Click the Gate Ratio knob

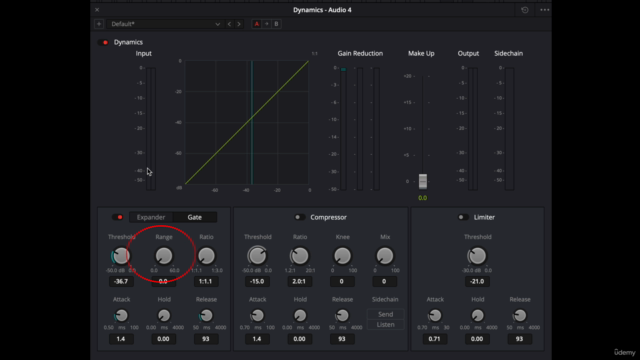206,256
